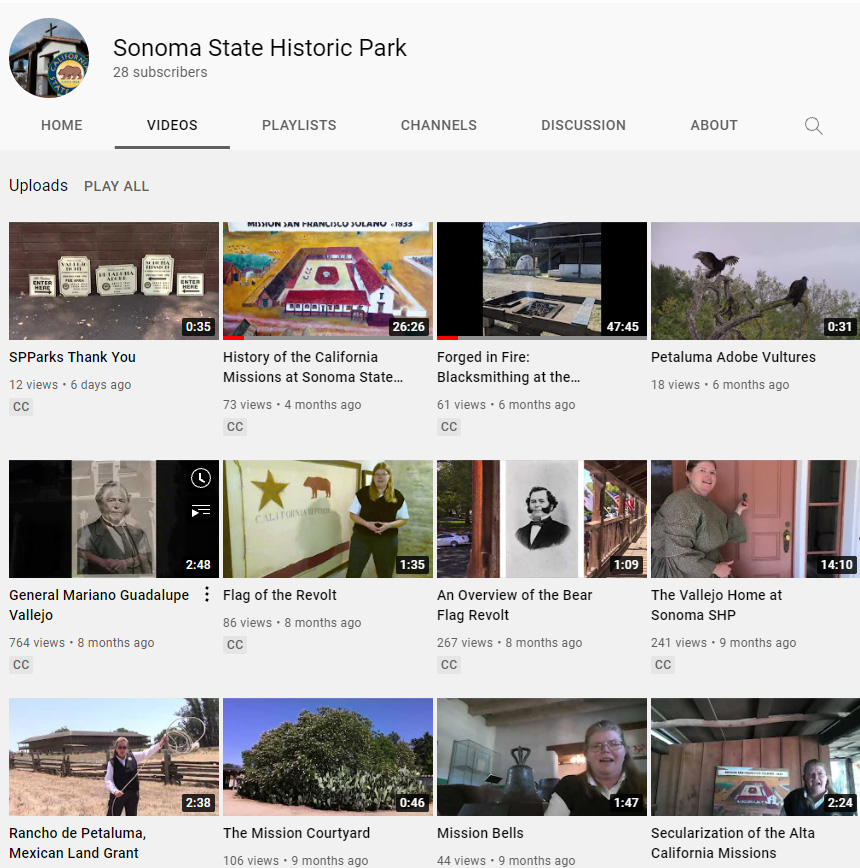Image resolution: width=860 pixels, height=868 pixels.
Task: Open The Mission Courtyard title link
Action: (296, 833)
